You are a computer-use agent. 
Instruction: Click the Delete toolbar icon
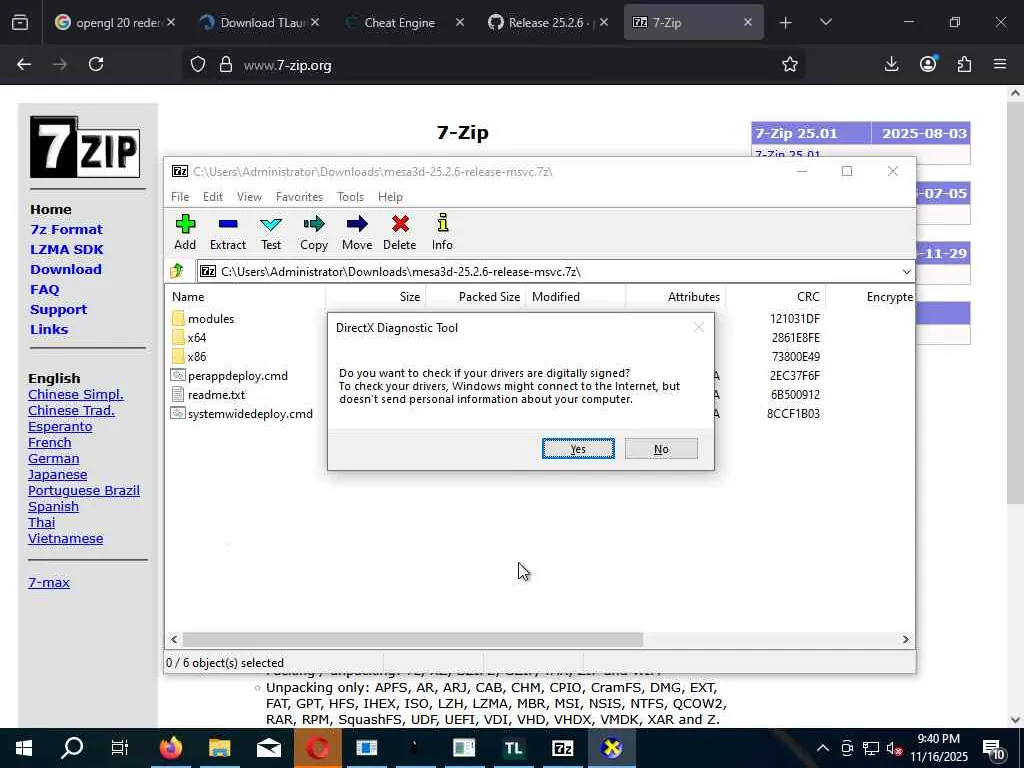point(400,232)
